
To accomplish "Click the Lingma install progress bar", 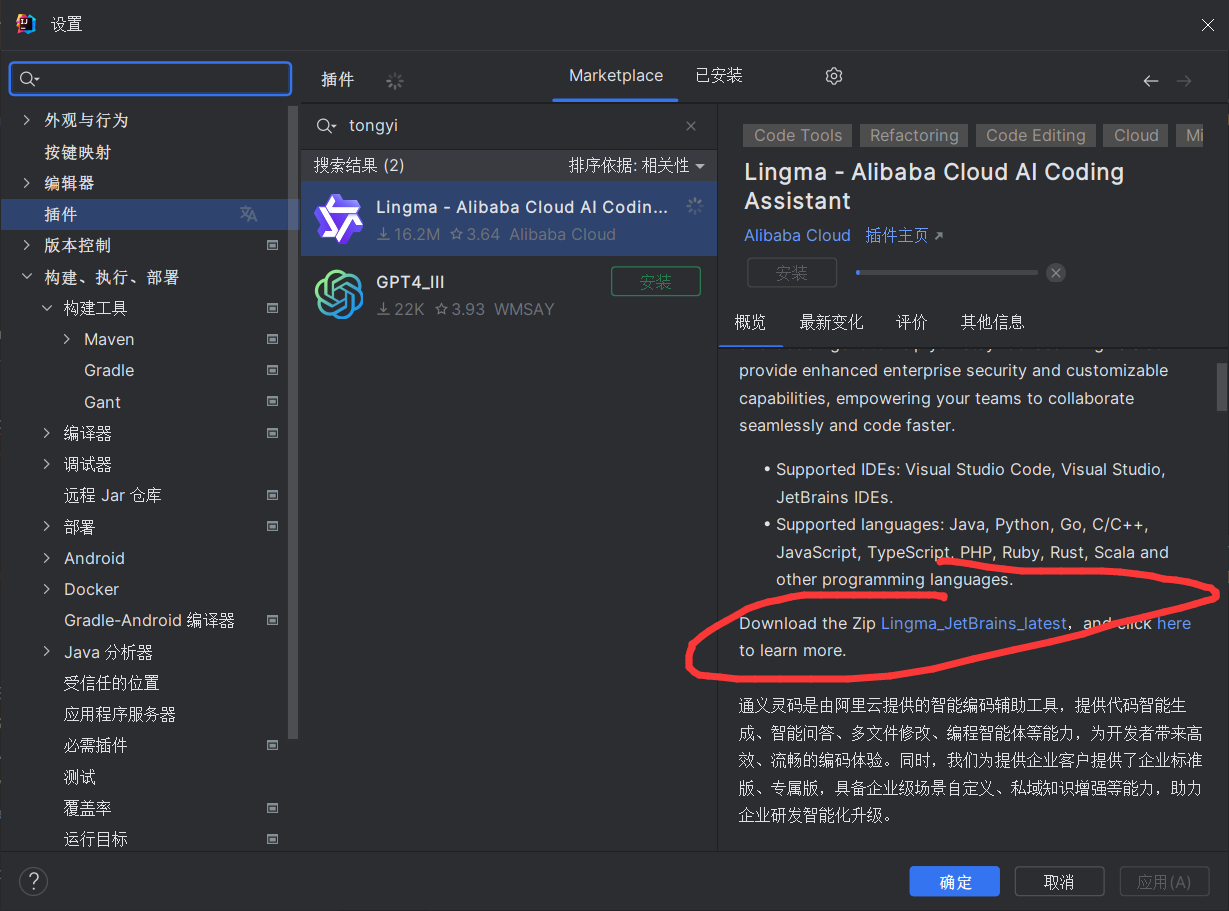I will coord(947,272).
